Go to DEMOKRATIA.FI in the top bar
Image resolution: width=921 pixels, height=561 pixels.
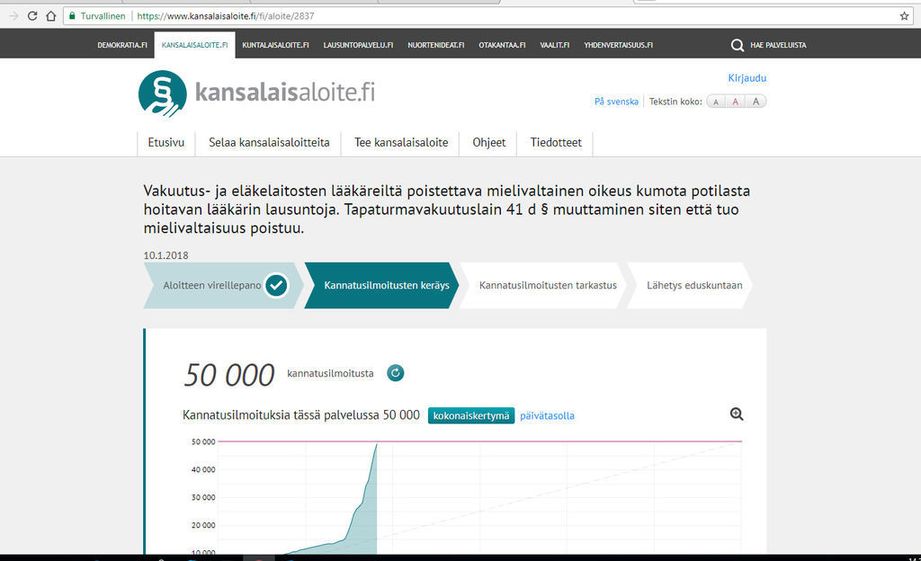[123, 45]
